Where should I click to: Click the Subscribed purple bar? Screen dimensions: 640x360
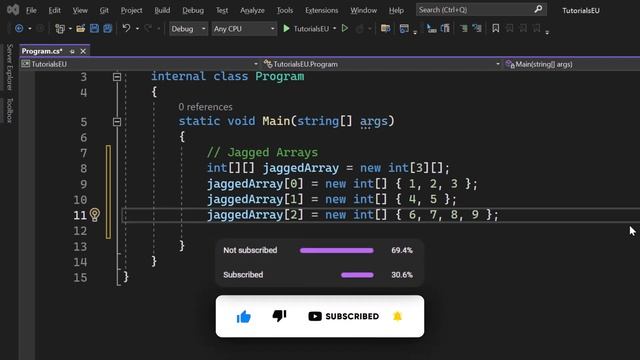(x=357, y=275)
